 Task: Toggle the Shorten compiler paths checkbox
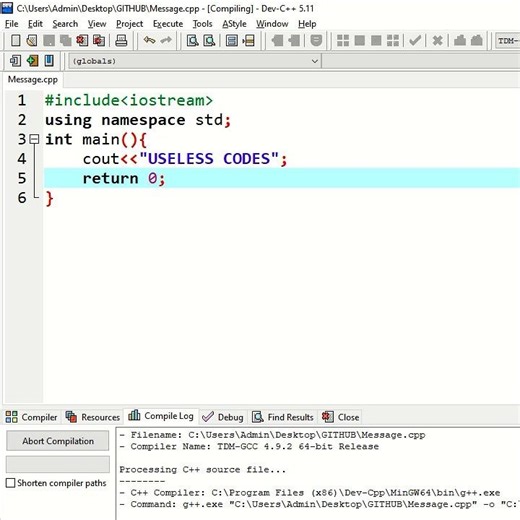click(x=11, y=483)
